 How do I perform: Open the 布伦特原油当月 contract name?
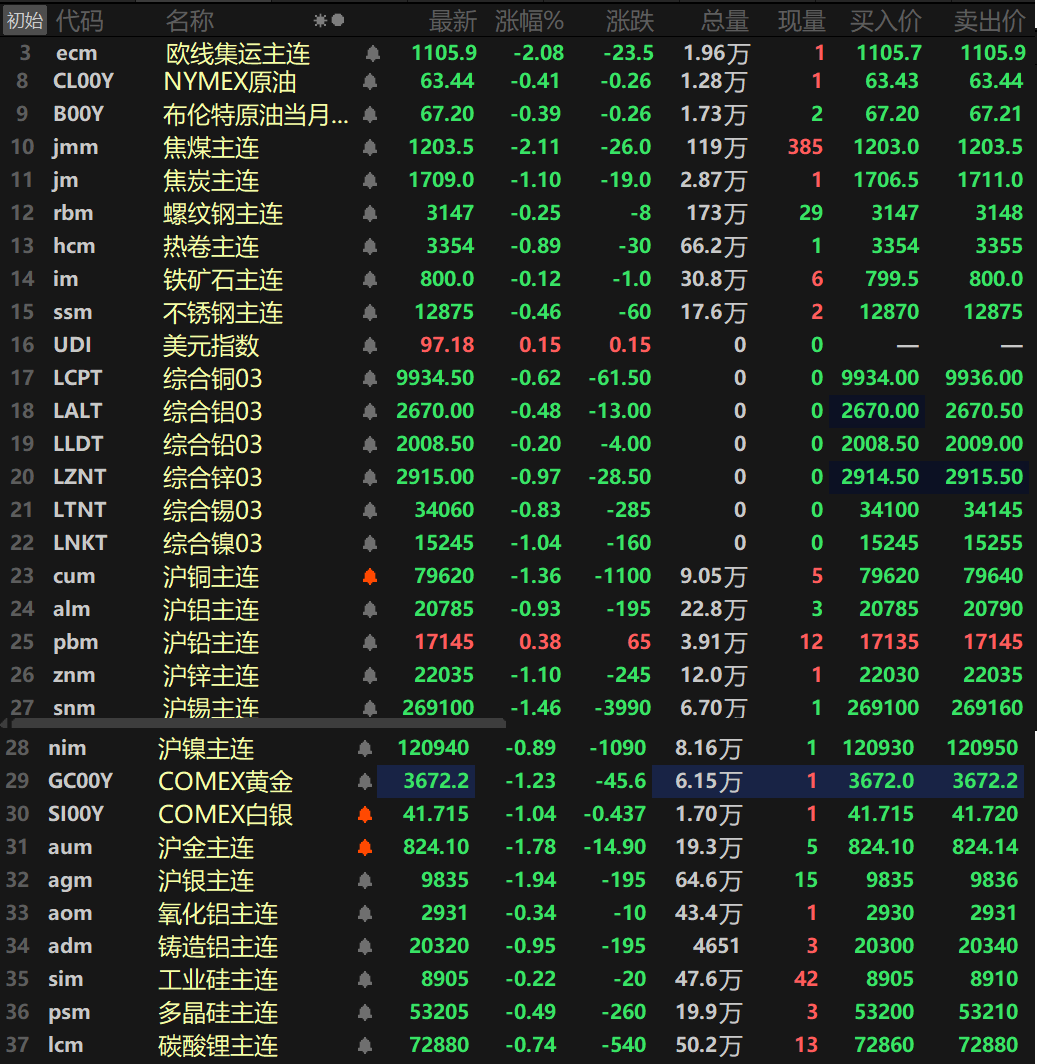(256, 115)
